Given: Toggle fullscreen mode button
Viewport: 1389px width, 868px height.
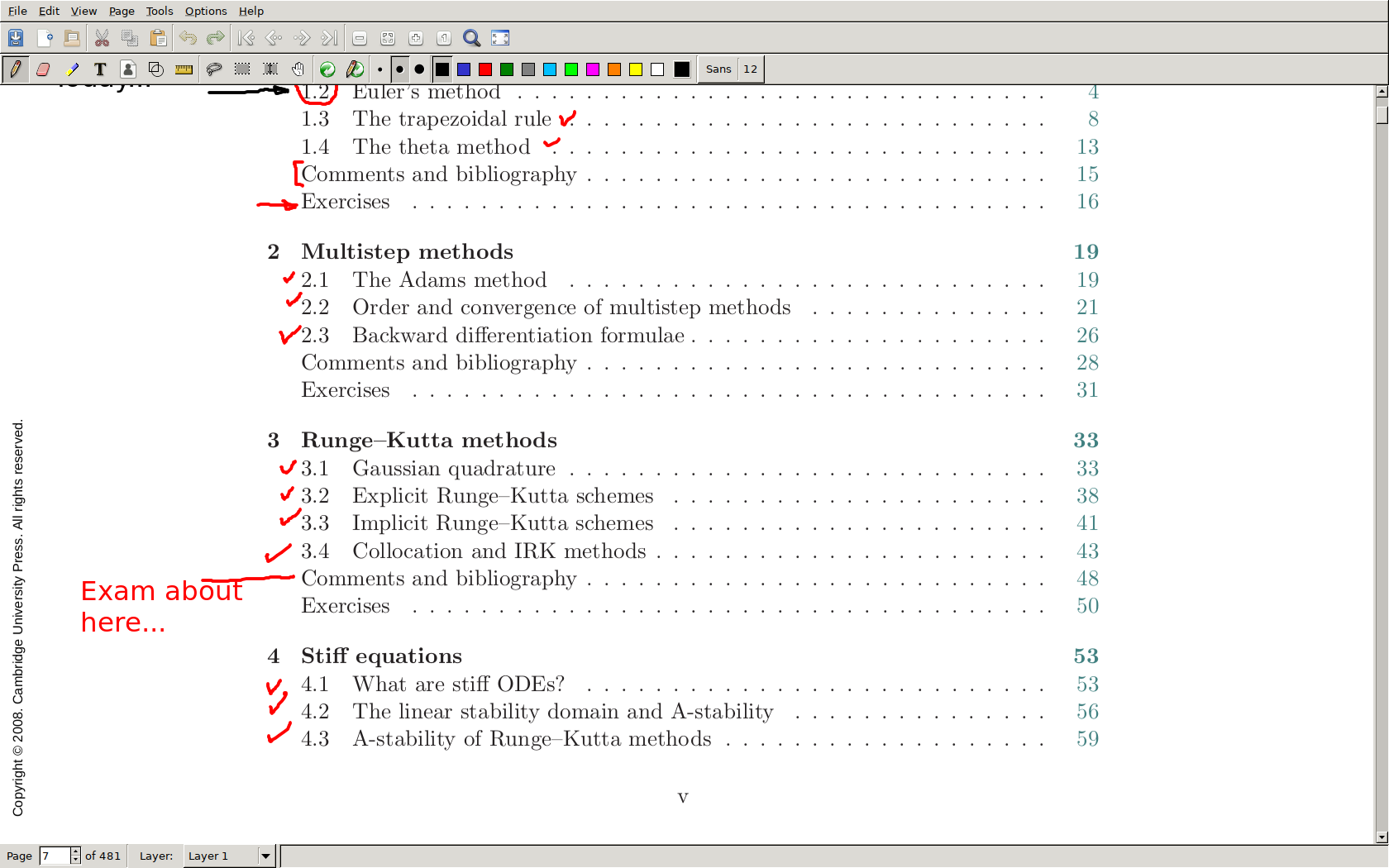Looking at the screenshot, I should click(500, 38).
